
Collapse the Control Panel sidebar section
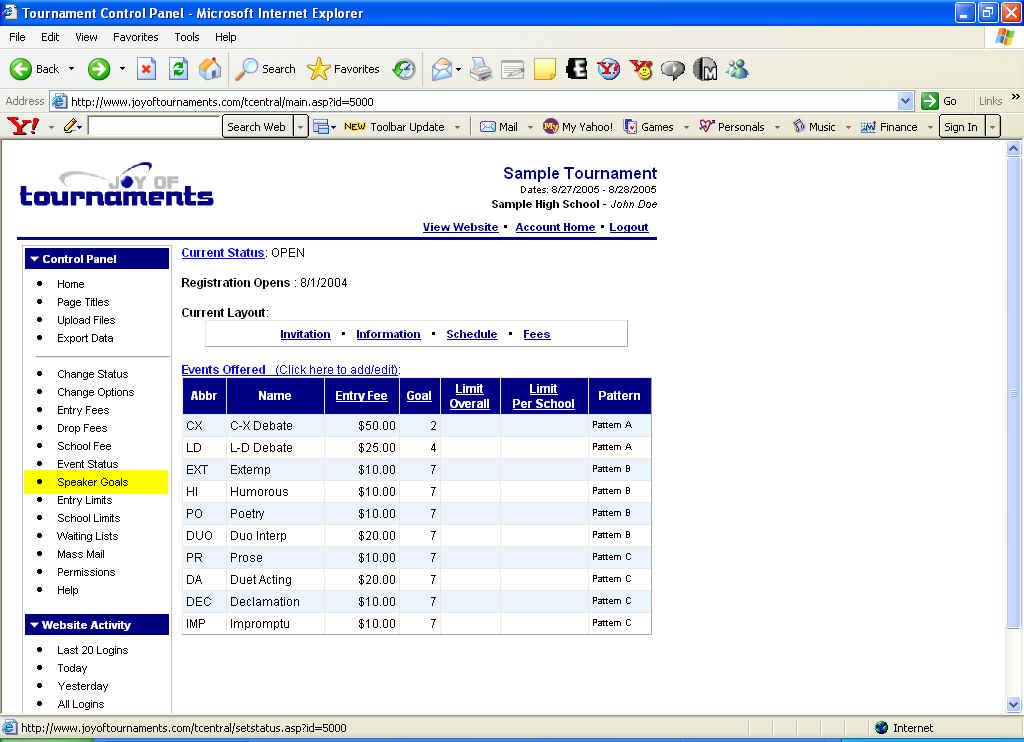tap(35, 259)
